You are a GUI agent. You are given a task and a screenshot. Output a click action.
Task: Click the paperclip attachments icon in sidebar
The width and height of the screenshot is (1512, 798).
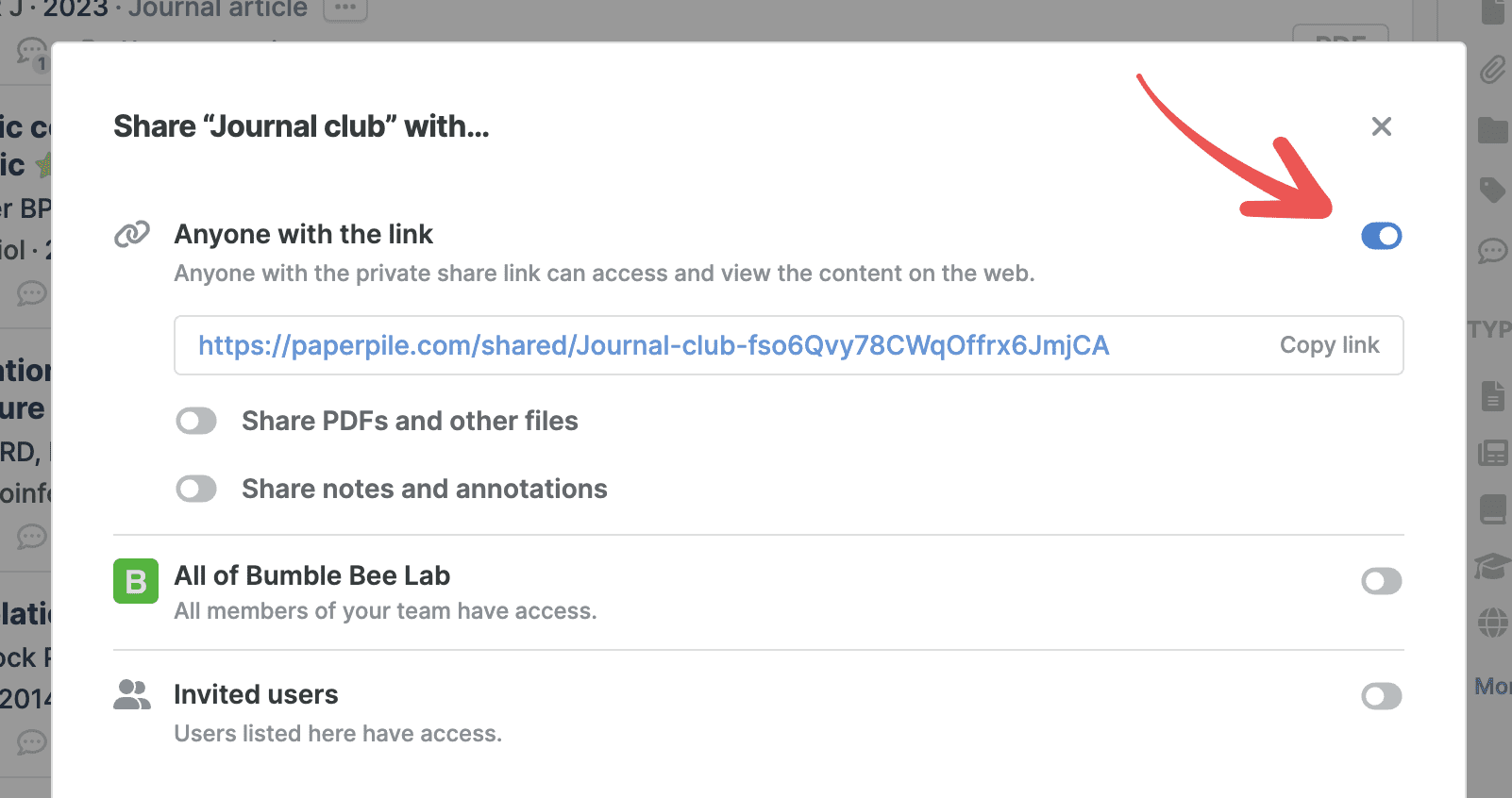point(1492,69)
